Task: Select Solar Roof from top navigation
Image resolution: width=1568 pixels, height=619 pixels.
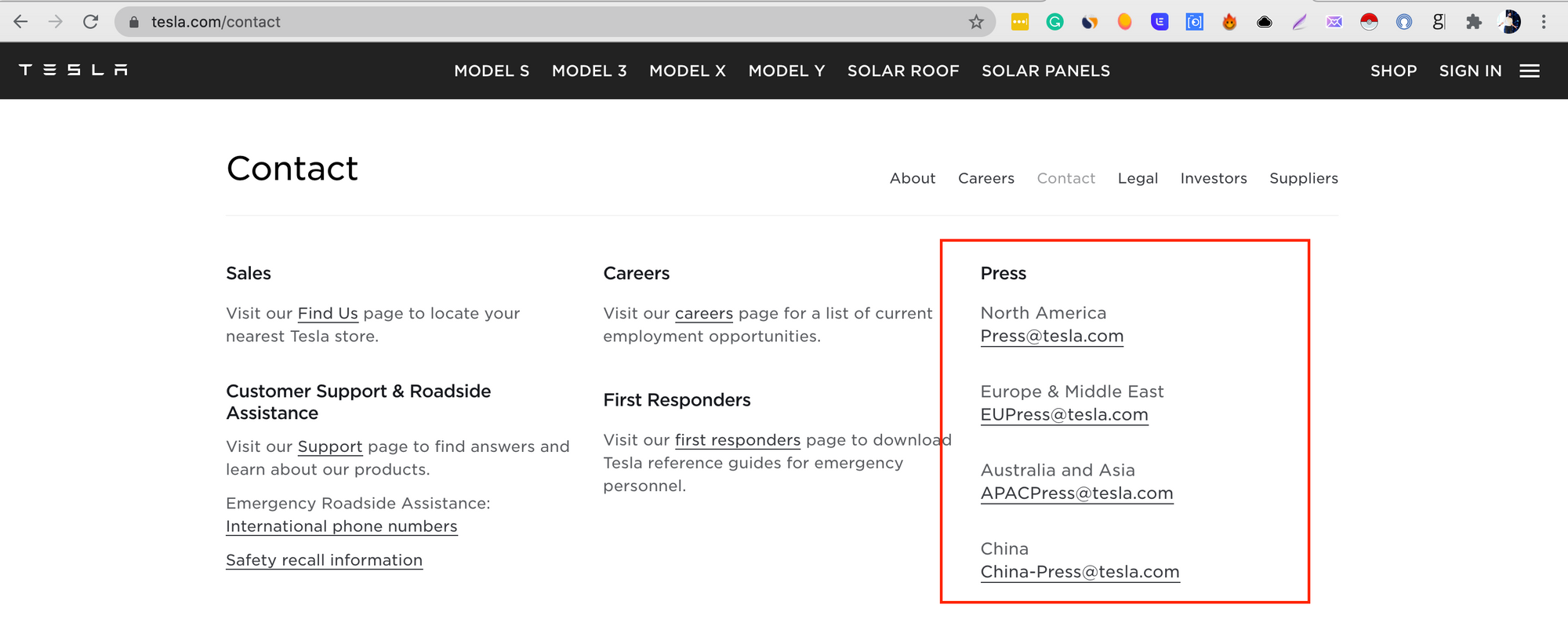Action: coord(903,71)
